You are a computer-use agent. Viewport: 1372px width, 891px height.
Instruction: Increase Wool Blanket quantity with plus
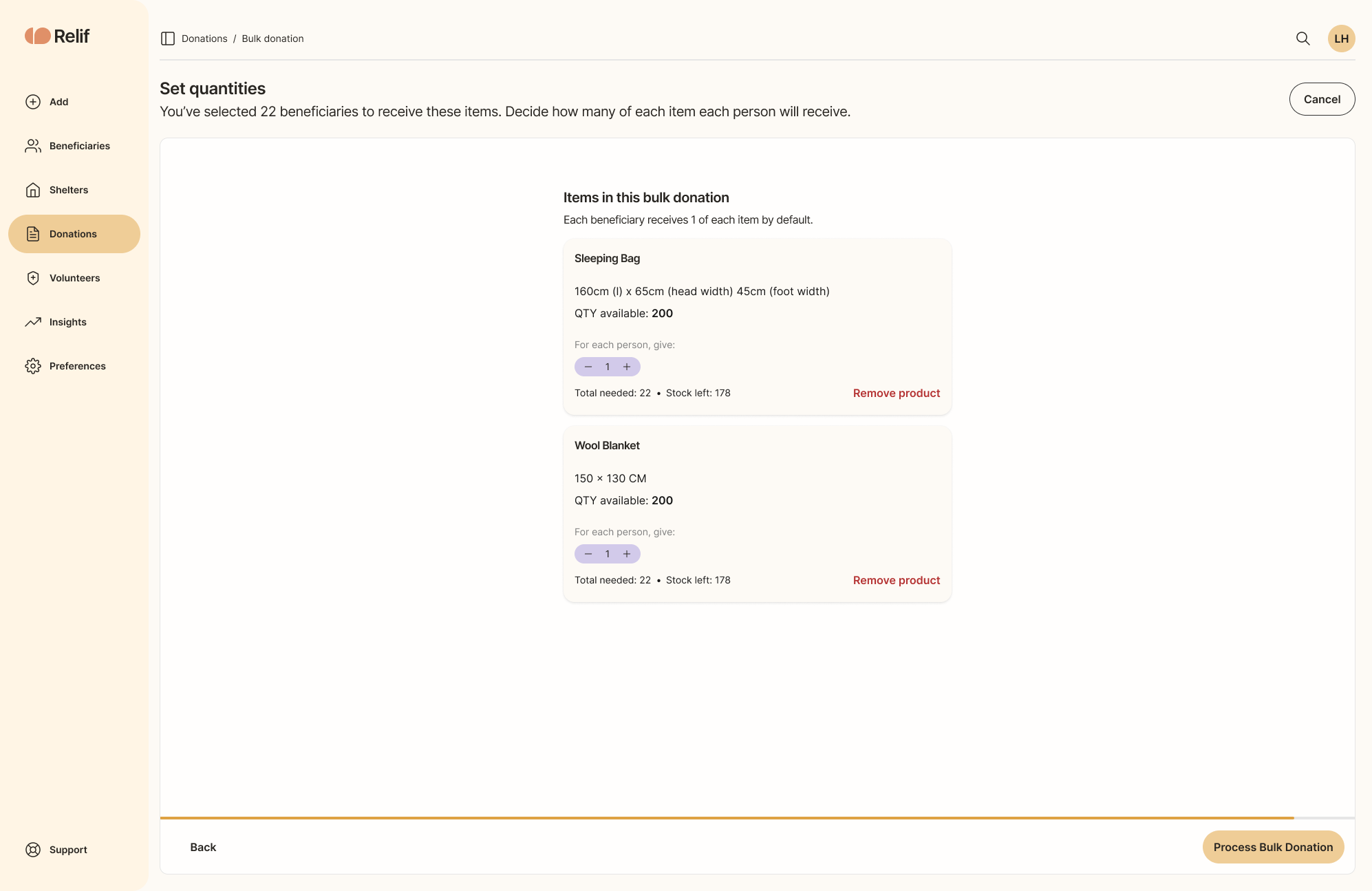[x=627, y=554]
